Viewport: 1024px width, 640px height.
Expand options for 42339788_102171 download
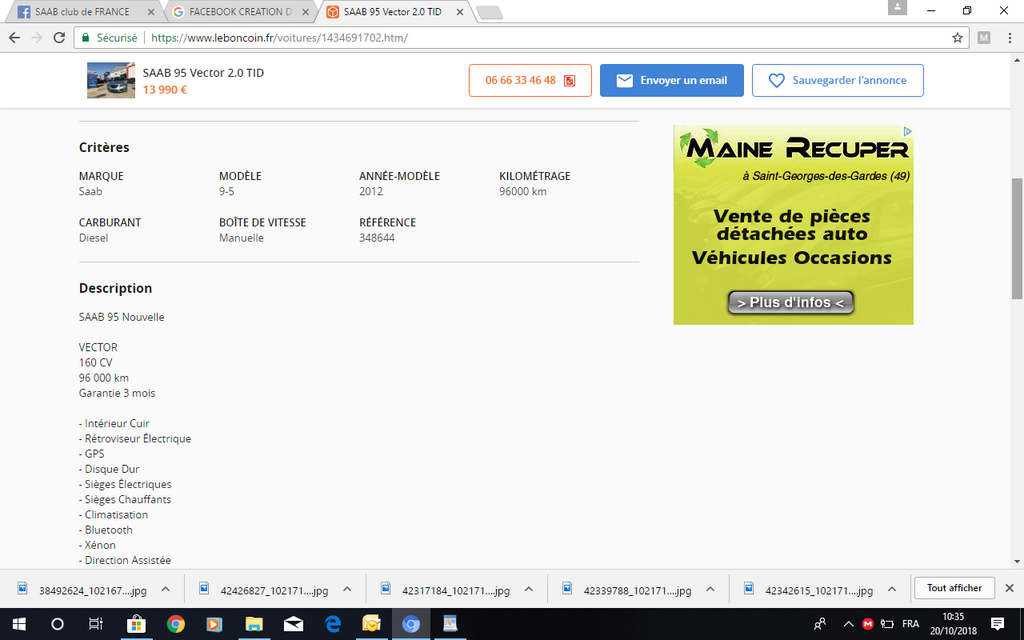pos(711,590)
